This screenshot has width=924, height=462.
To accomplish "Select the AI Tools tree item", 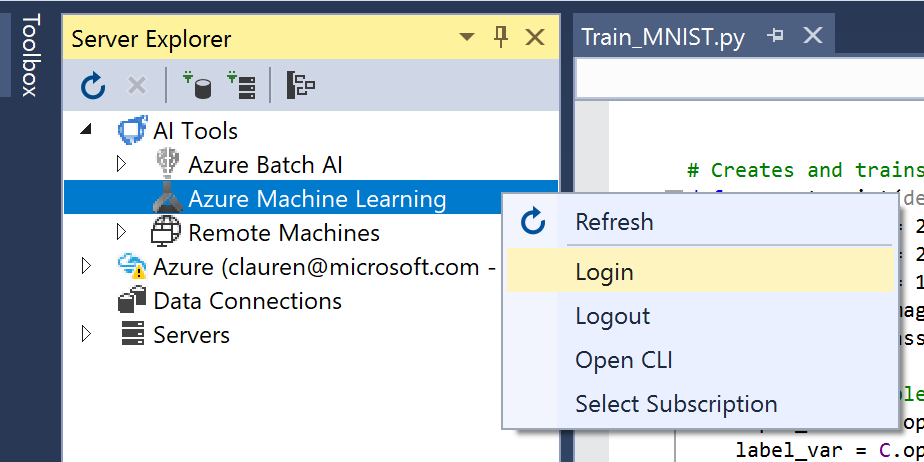I will coord(195,130).
